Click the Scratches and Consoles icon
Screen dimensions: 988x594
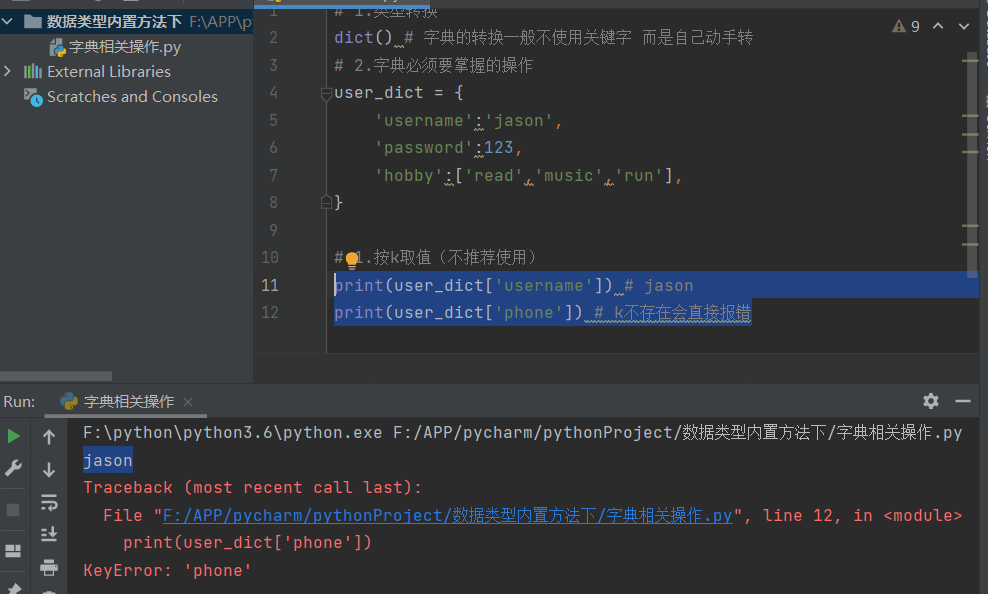pos(33,97)
